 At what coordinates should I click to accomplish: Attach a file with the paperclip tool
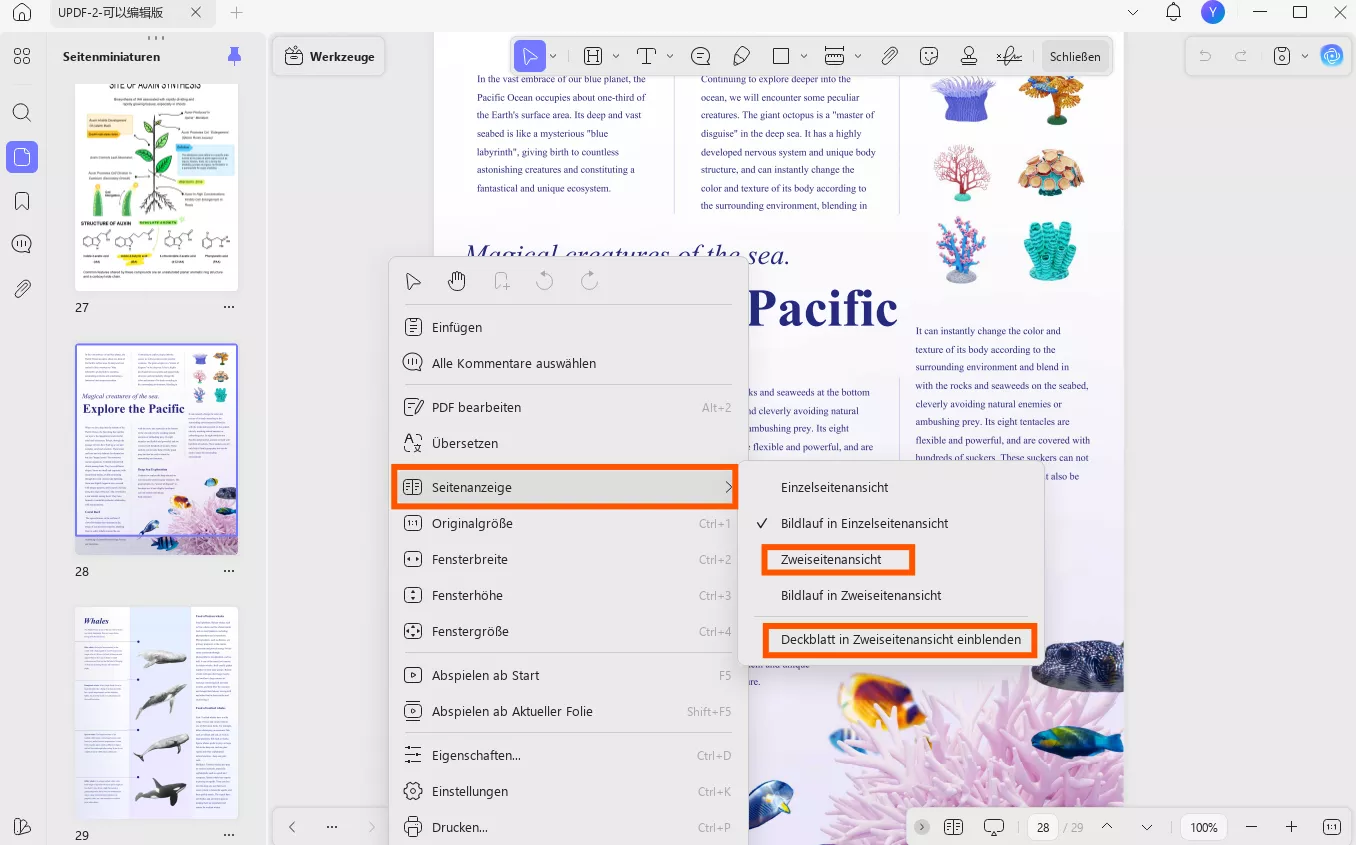click(889, 56)
